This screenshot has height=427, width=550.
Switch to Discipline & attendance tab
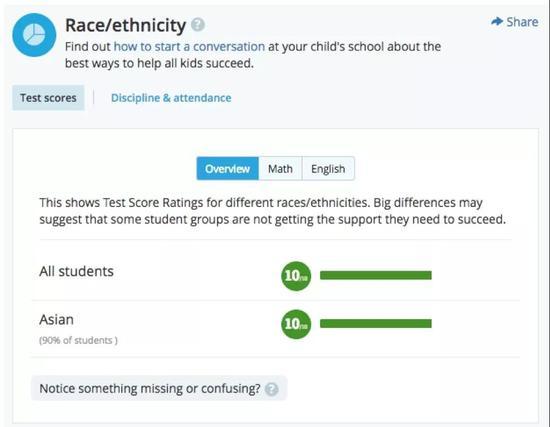(x=171, y=98)
